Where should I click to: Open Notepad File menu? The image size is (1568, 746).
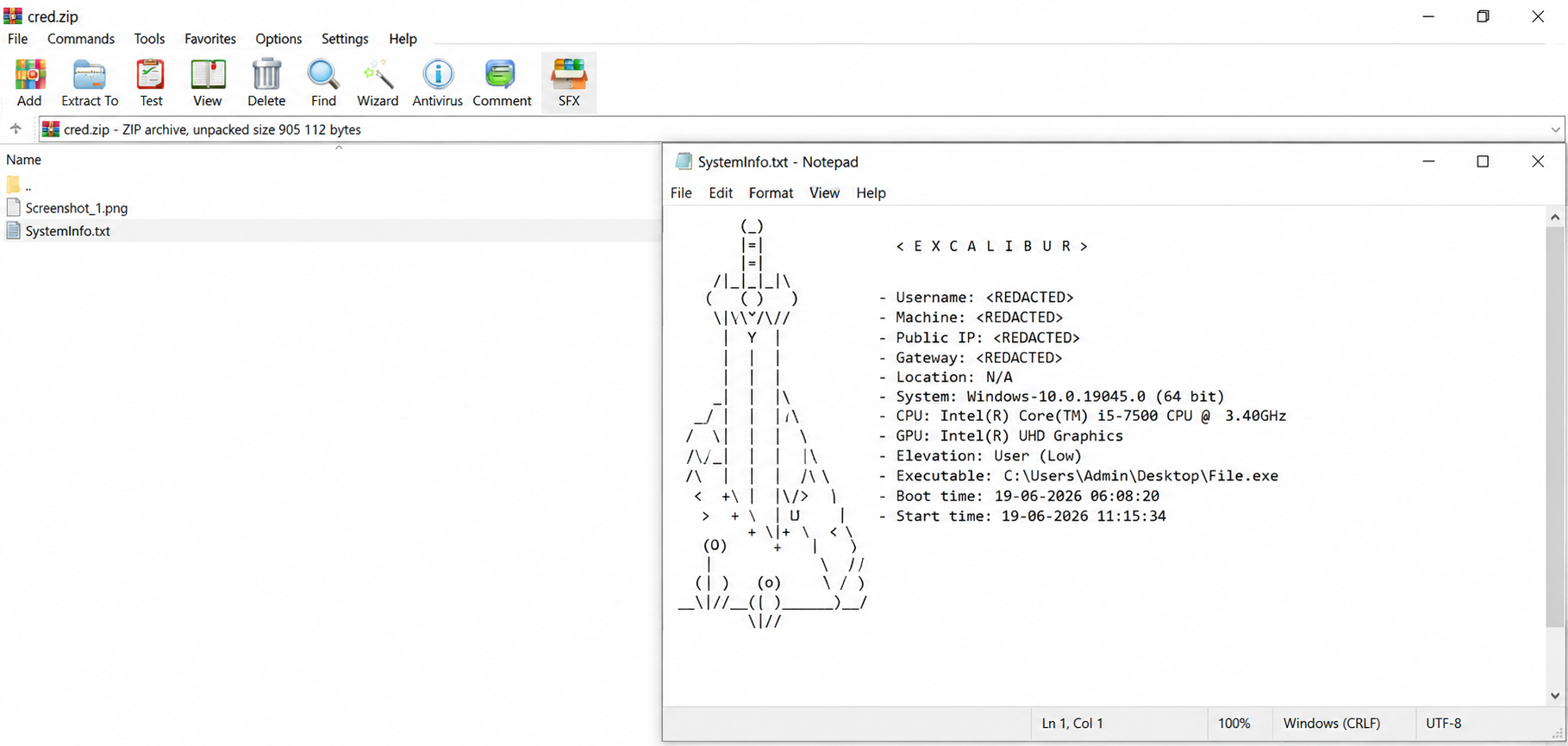[681, 193]
